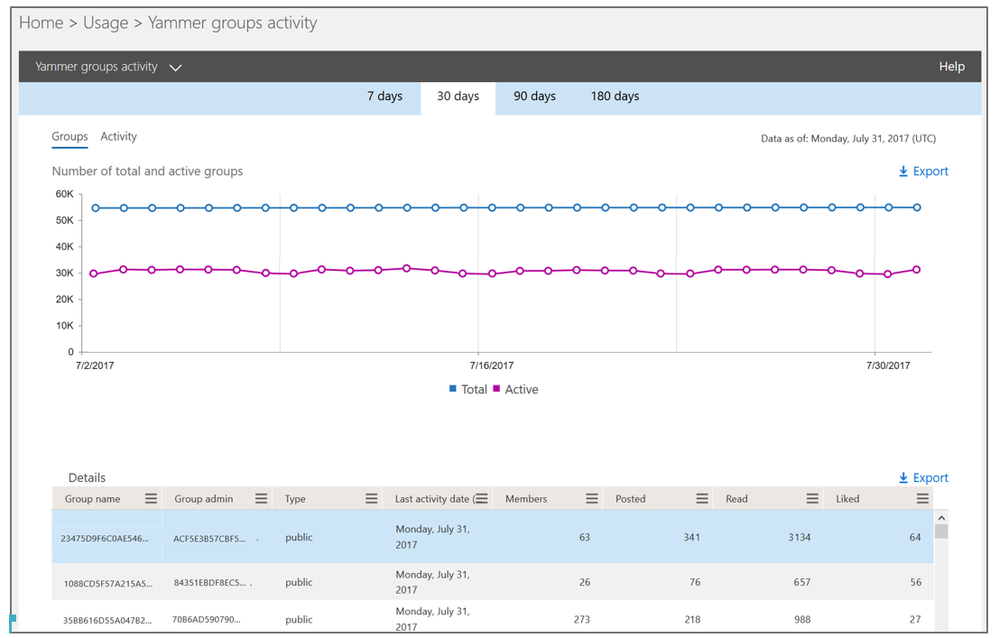
Task: Open Help in the report header
Action: [x=952, y=66]
